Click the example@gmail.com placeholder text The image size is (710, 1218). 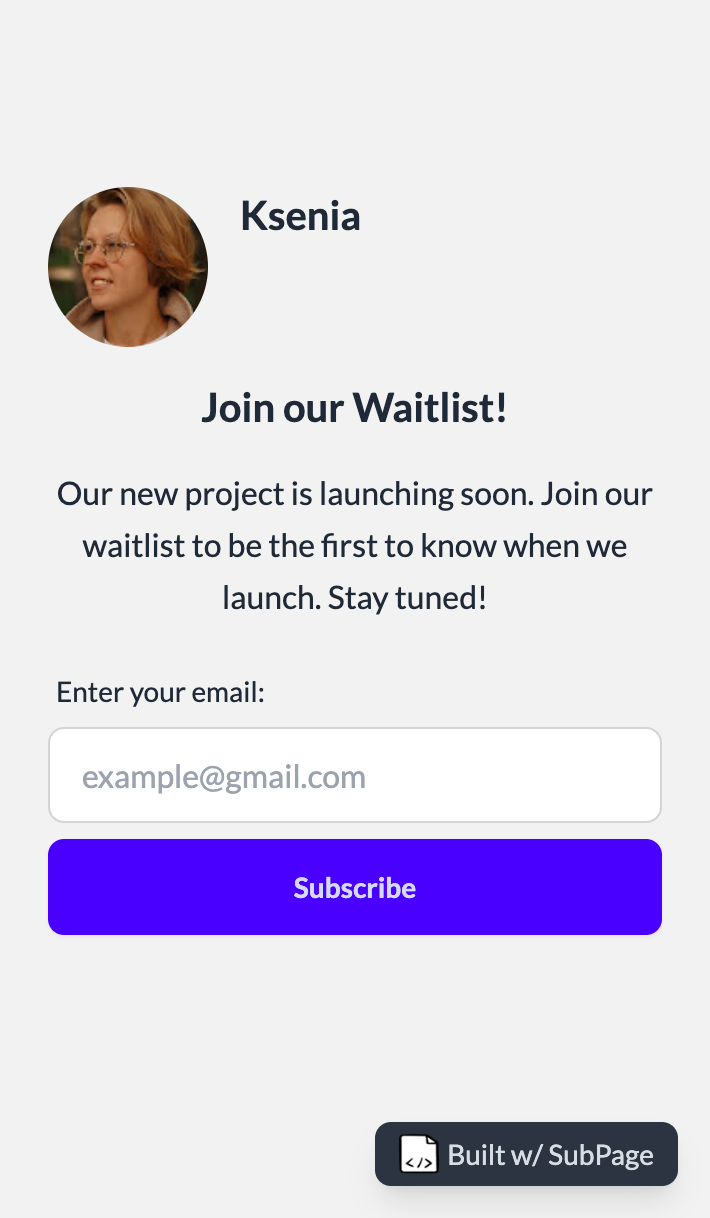point(224,777)
